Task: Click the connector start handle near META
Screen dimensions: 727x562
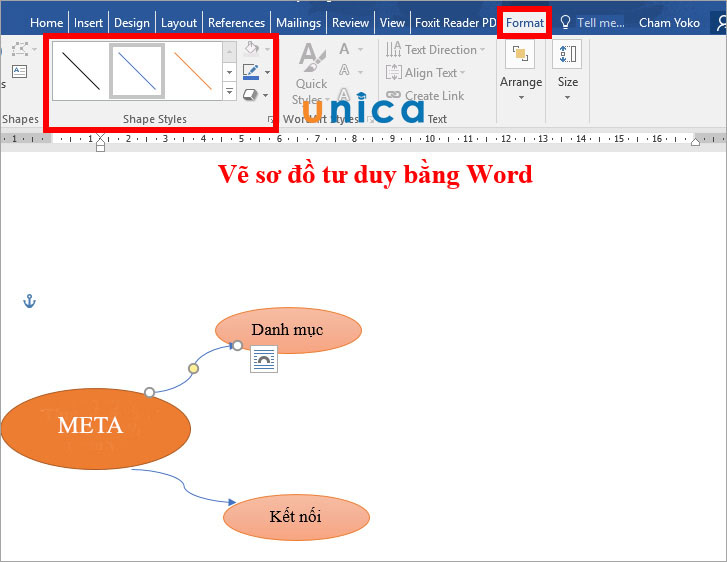Action: 149,393
